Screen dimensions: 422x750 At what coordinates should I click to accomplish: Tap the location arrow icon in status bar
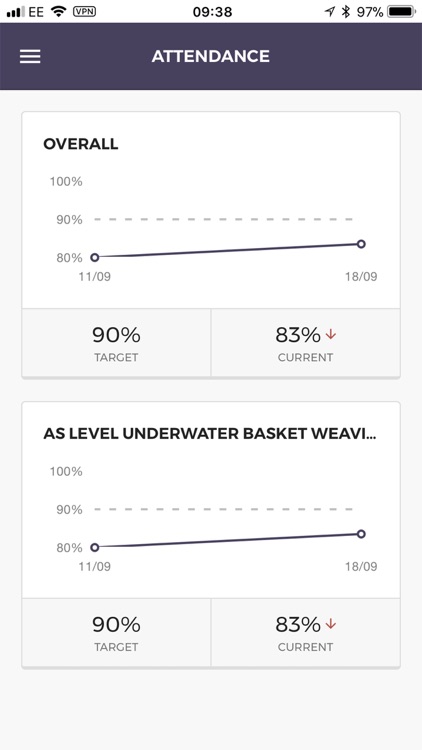click(x=330, y=12)
